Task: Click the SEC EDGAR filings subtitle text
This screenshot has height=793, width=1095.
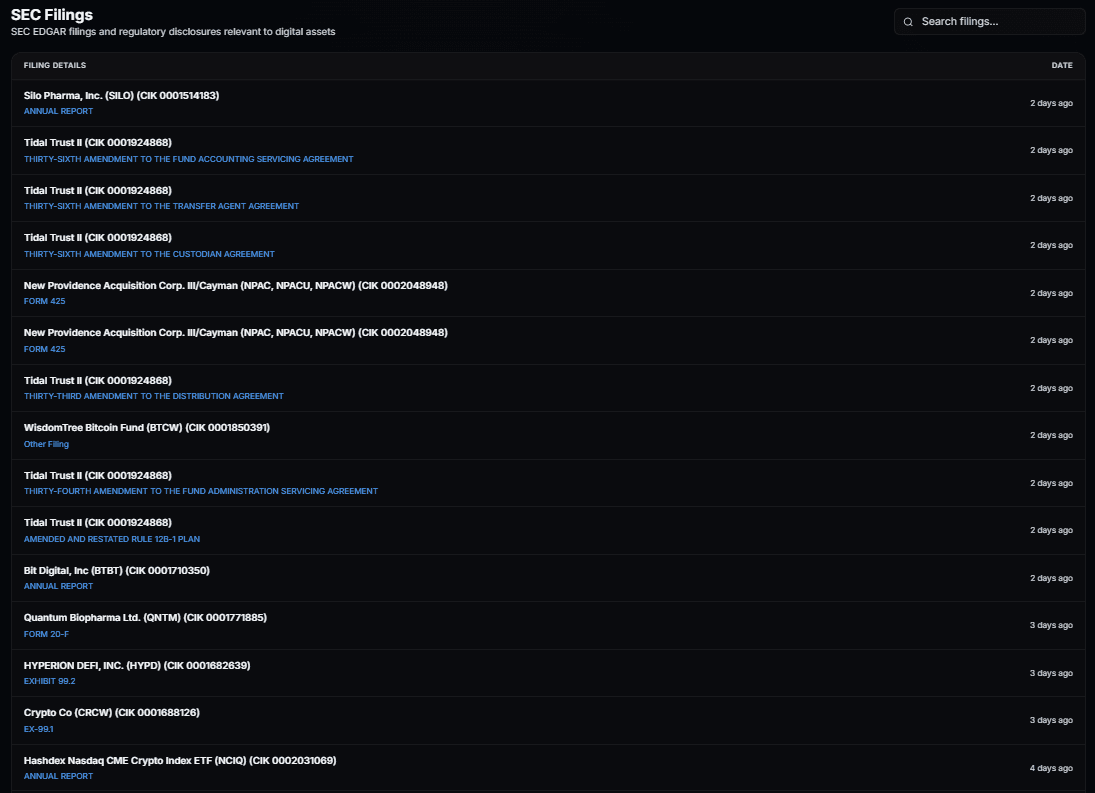Action: pos(172,31)
